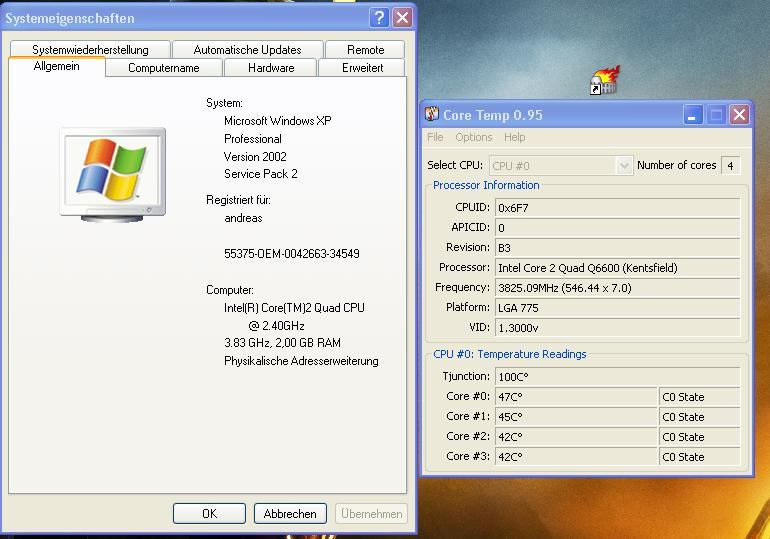Image resolution: width=770 pixels, height=539 pixels.
Task: Click the C0 State field for Core #0
Action: pos(700,397)
